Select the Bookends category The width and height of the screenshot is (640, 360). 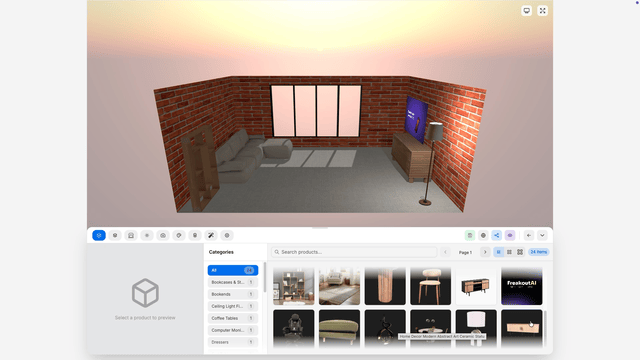coord(233,294)
